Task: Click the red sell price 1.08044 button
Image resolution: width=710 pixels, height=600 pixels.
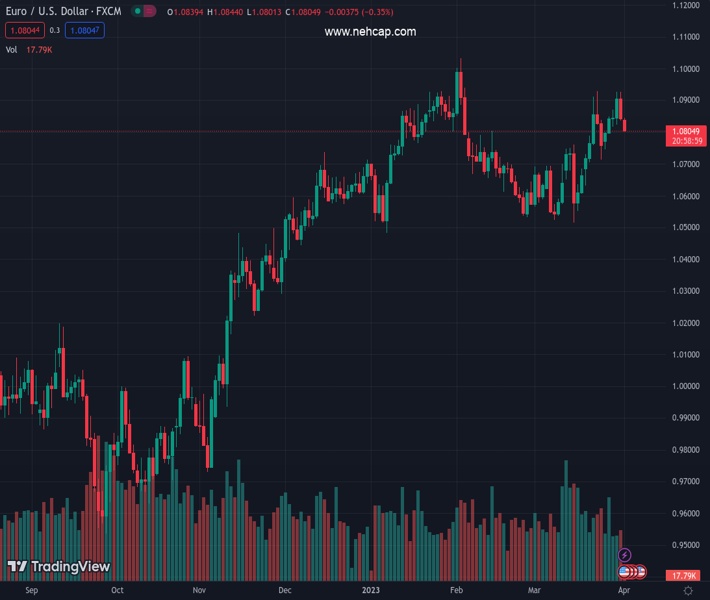Action: point(23,31)
